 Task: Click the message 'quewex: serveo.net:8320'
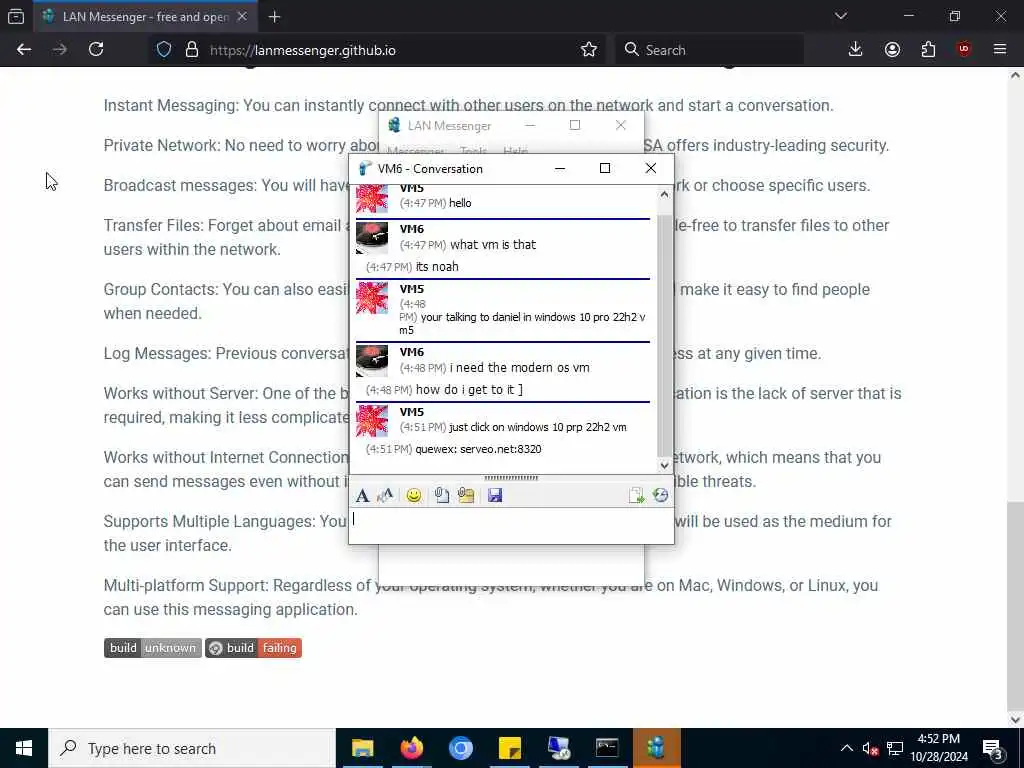pos(478,449)
